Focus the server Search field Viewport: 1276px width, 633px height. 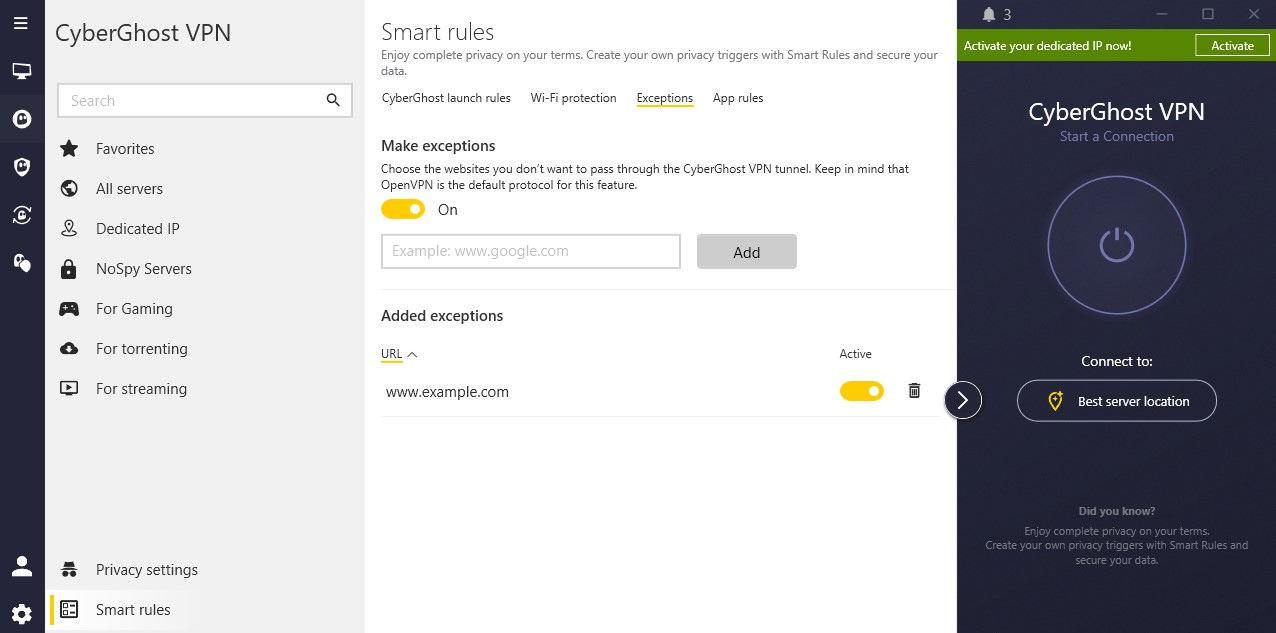(205, 101)
